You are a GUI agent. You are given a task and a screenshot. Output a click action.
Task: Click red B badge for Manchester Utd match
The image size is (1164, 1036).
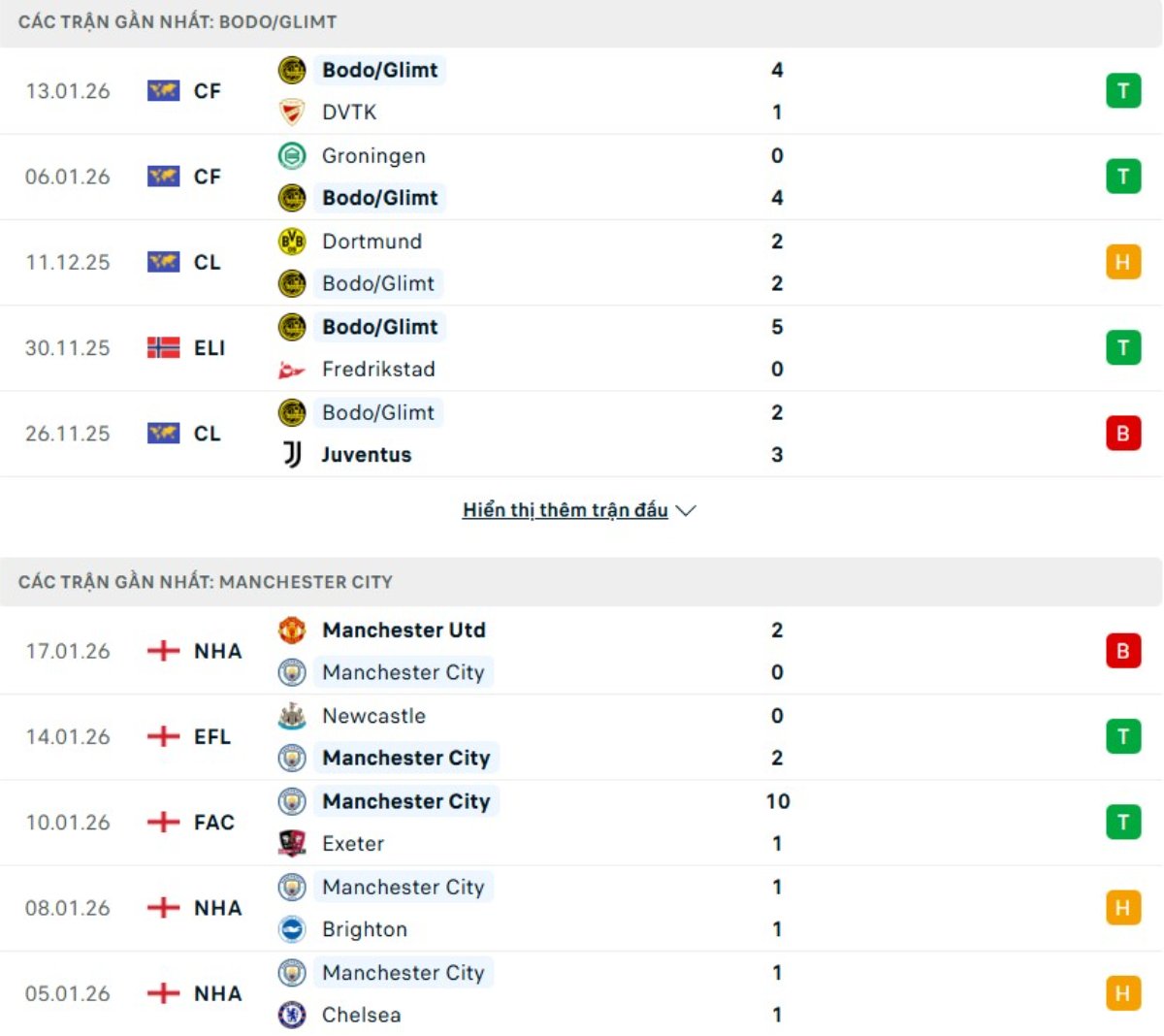pyautogui.click(x=1122, y=651)
